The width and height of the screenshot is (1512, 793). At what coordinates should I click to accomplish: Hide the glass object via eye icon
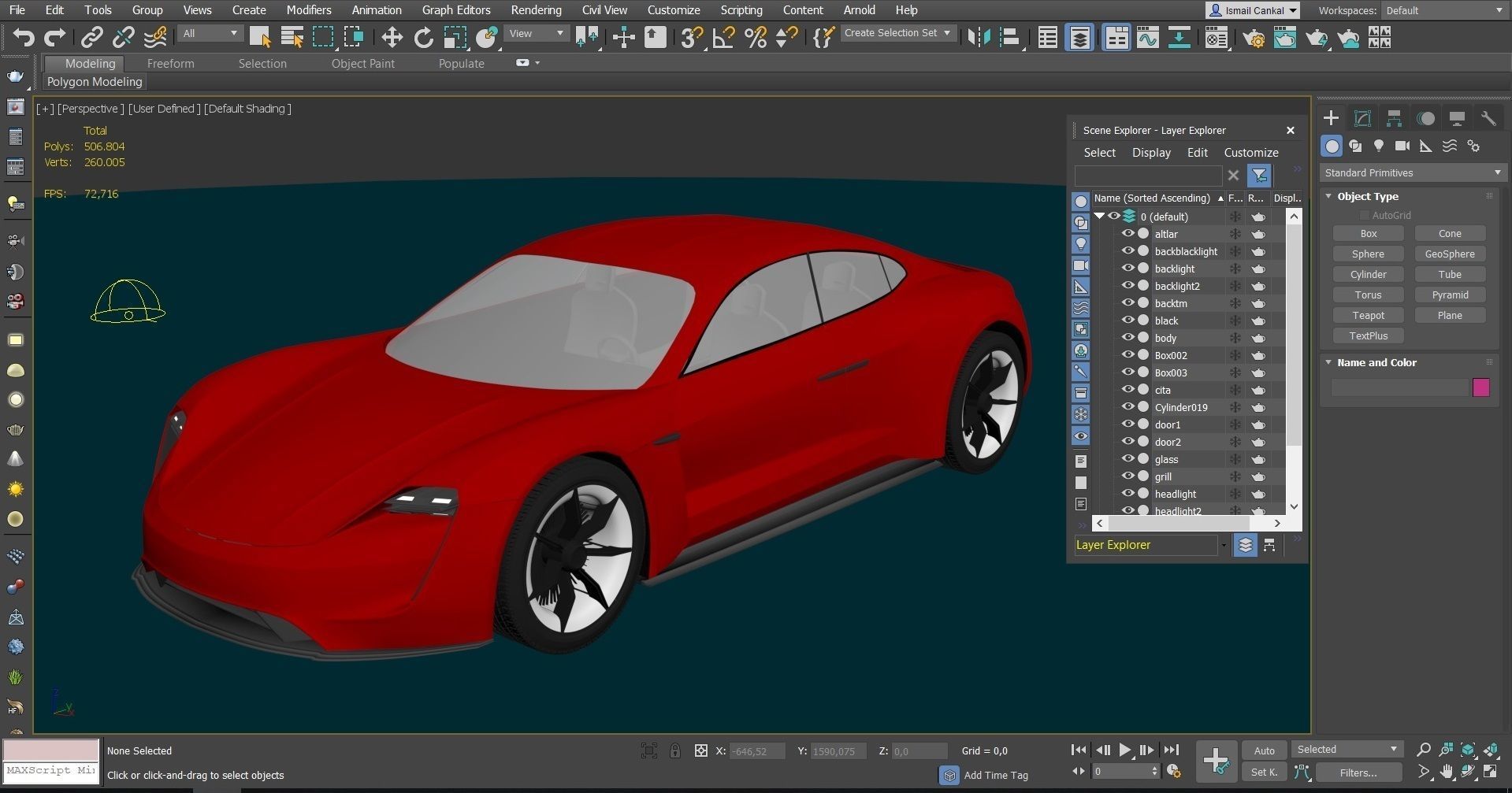coord(1127,459)
